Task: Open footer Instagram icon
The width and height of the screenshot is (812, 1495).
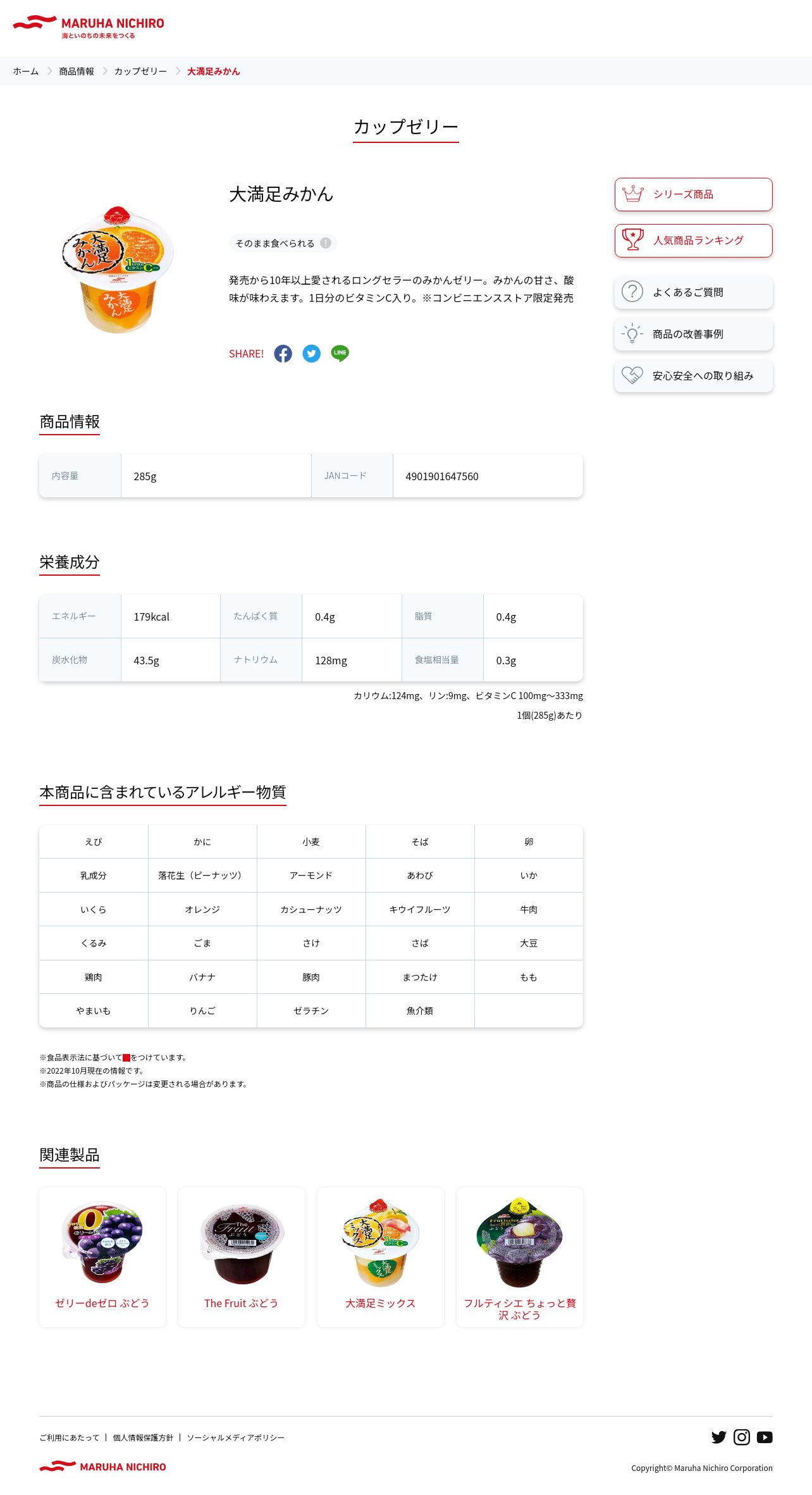Action: click(x=742, y=1437)
